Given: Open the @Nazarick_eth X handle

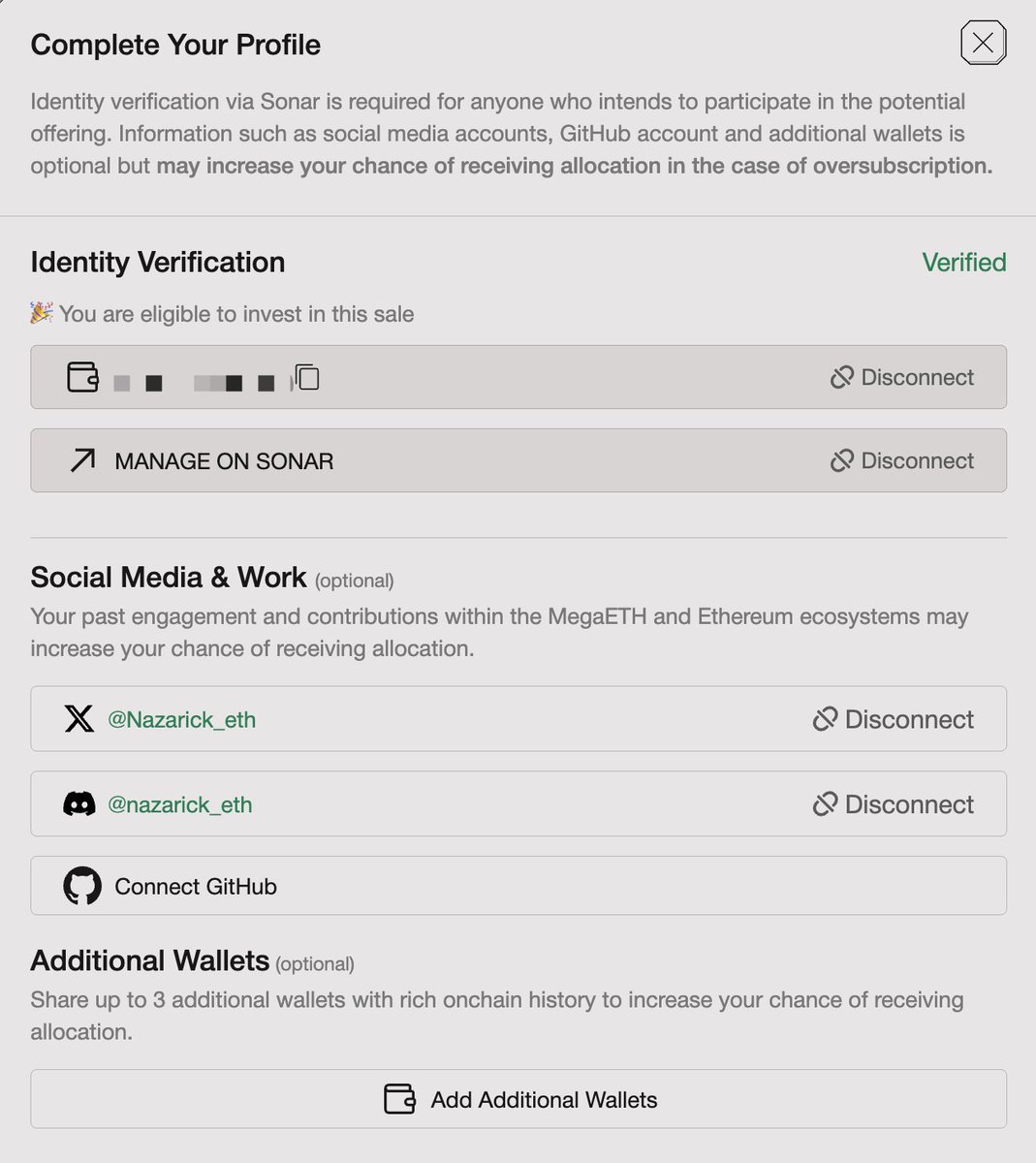Looking at the screenshot, I should tap(181, 719).
